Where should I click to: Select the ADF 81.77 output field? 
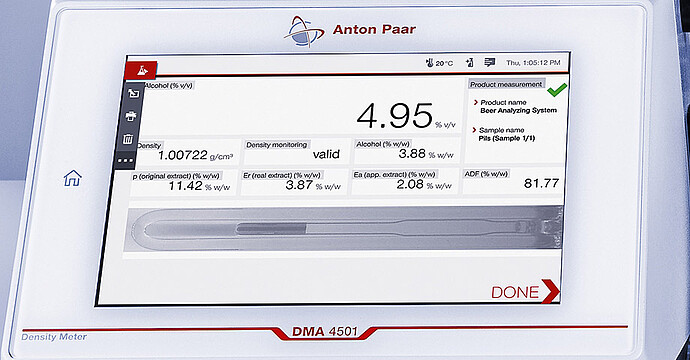point(512,180)
